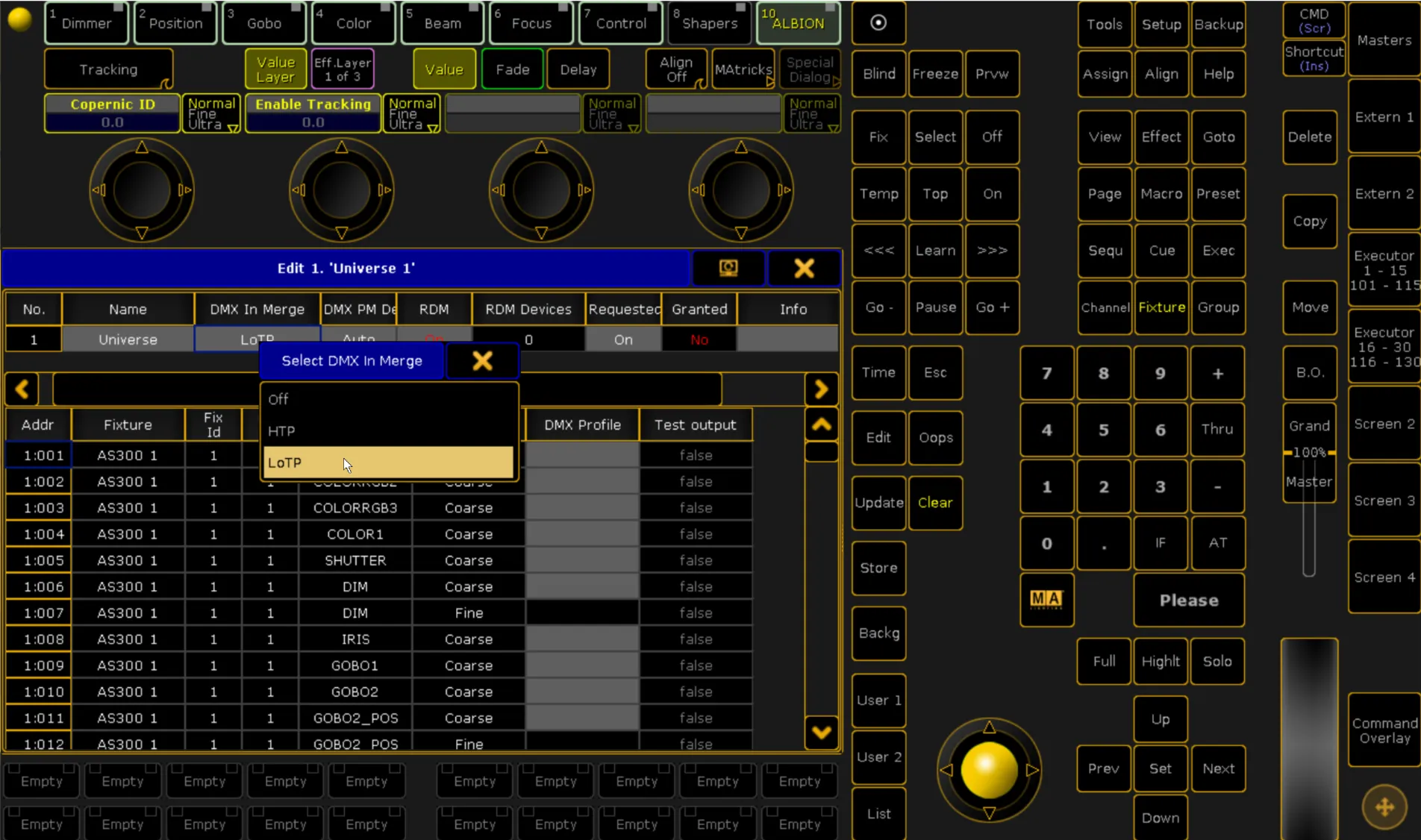This screenshot has height=840, width=1421.
Task: Click up arrow of first encoder dial
Action: click(142, 148)
